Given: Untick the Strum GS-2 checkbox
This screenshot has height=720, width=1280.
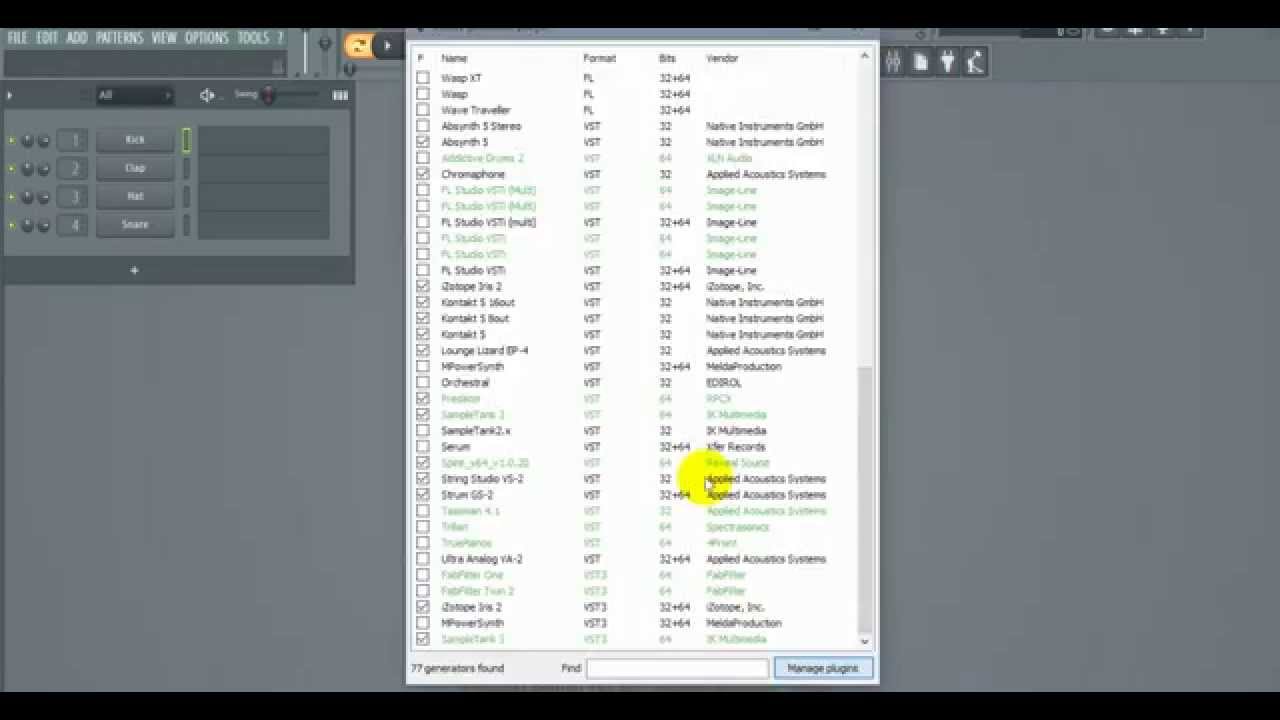Looking at the screenshot, I should pos(423,495).
